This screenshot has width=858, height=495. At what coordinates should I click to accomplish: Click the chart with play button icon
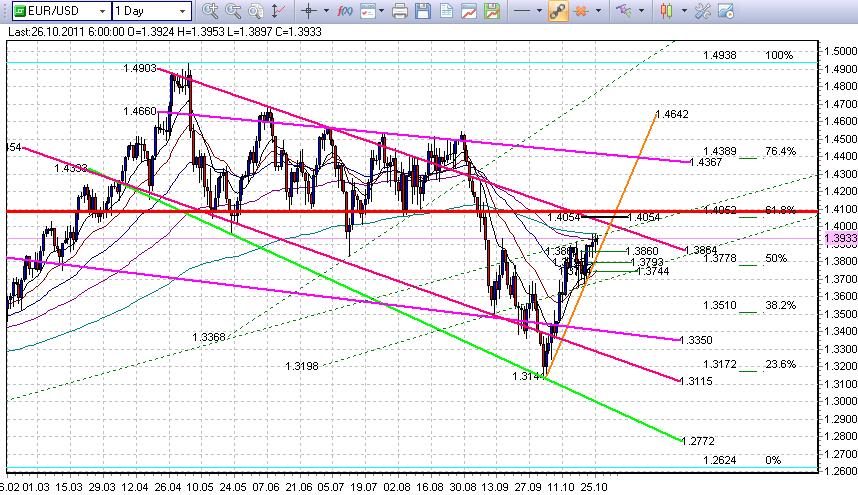point(726,10)
